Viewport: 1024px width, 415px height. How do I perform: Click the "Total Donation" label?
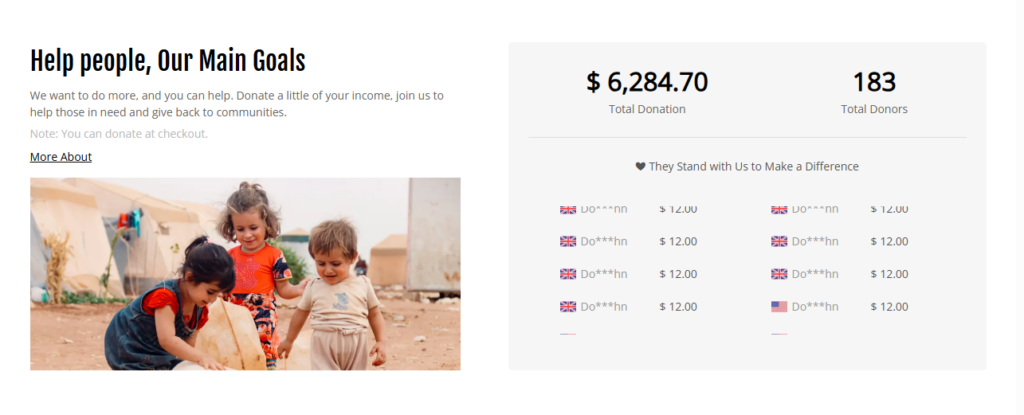pos(647,109)
